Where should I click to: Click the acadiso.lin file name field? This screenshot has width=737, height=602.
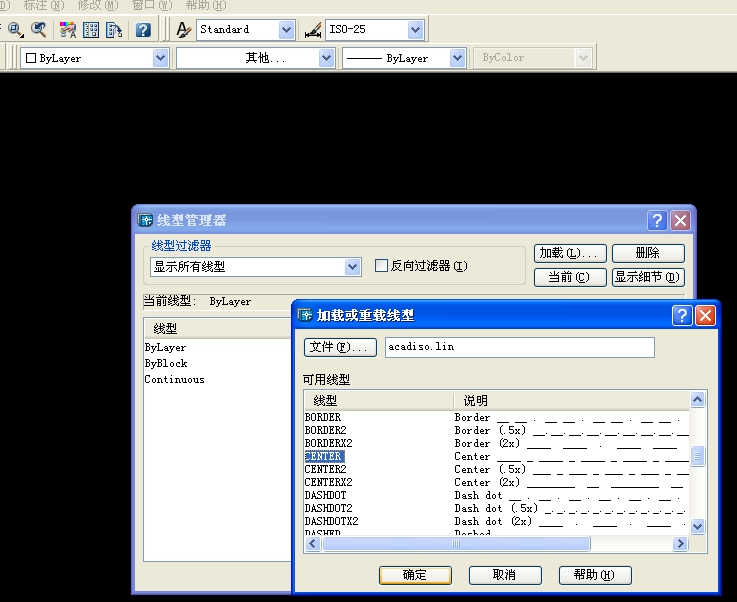click(520, 347)
